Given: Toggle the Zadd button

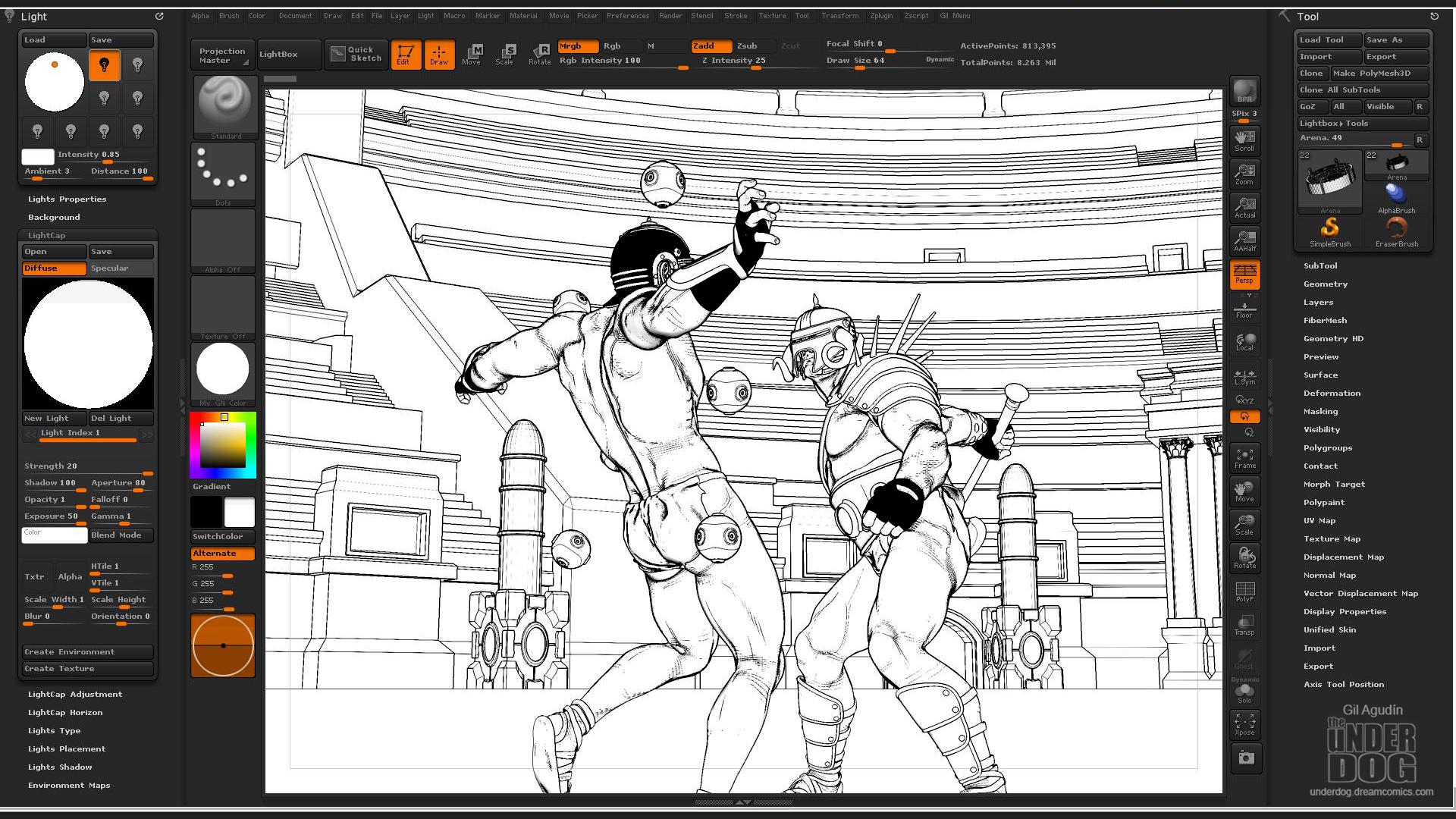Looking at the screenshot, I should tap(711, 46).
